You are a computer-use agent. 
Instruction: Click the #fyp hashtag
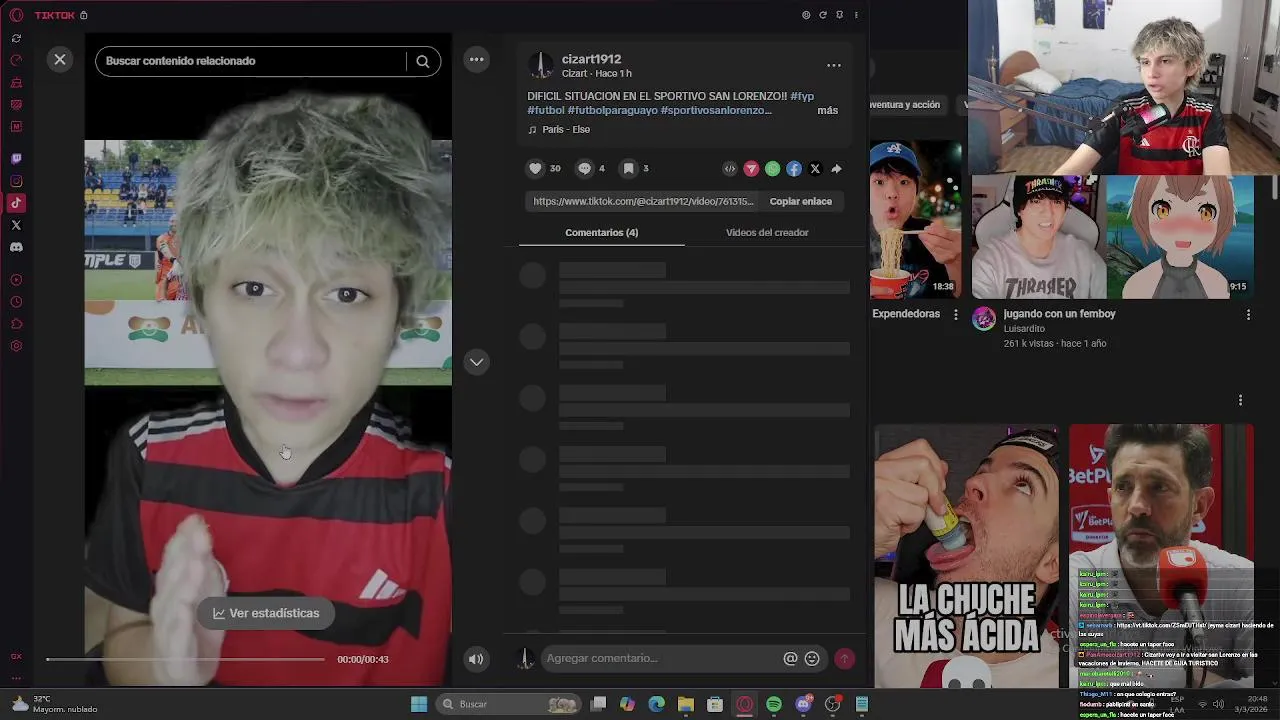802,96
